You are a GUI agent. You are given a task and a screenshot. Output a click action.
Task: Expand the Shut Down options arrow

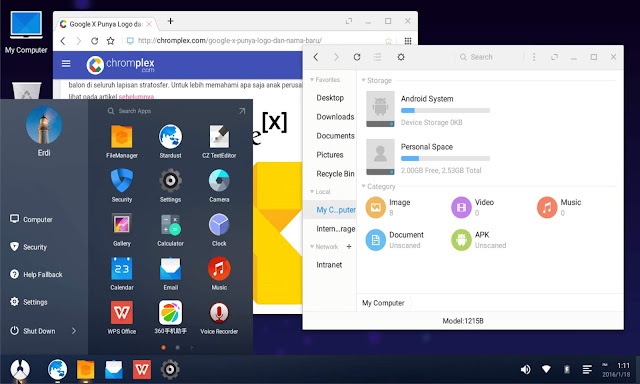point(74,331)
